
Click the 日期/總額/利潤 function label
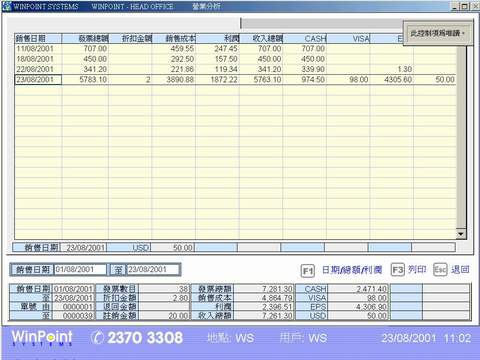click(x=352, y=270)
